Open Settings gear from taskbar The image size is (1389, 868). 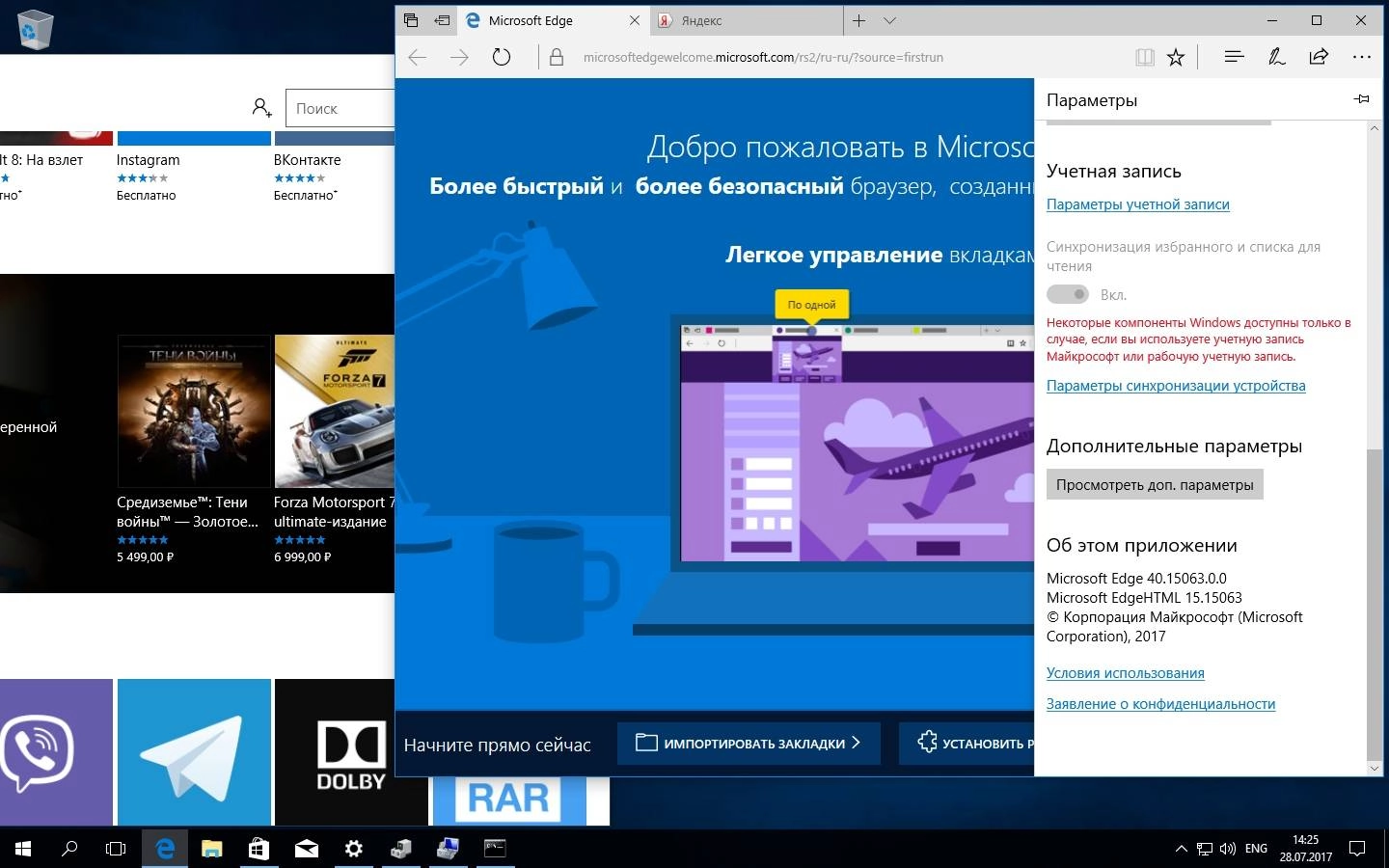coord(354,849)
